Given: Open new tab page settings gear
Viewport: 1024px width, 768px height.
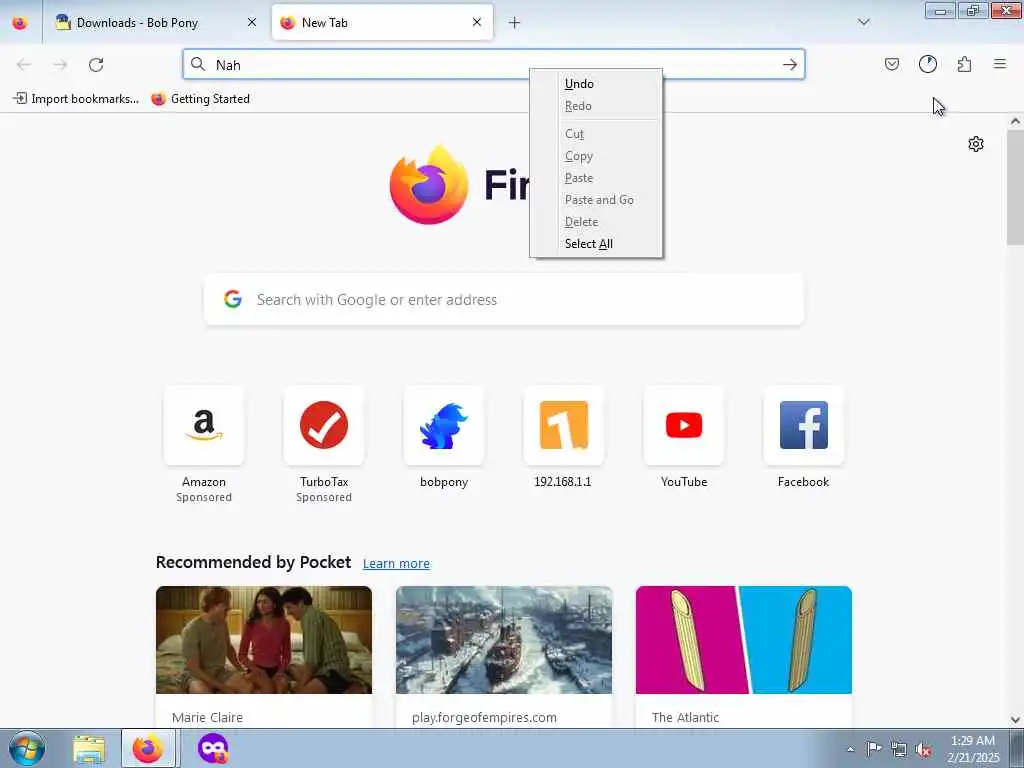Looking at the screenshot, I should (976, 144).
